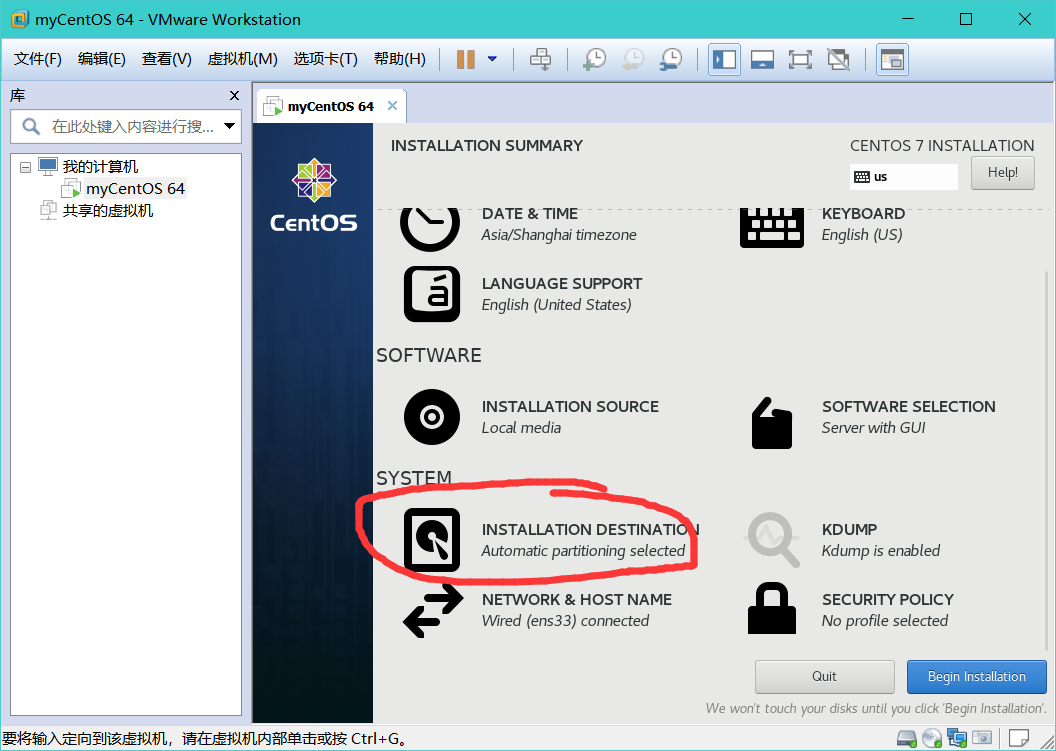
Task: Click the hard disk status bar icon
Action: click(906, 739)
